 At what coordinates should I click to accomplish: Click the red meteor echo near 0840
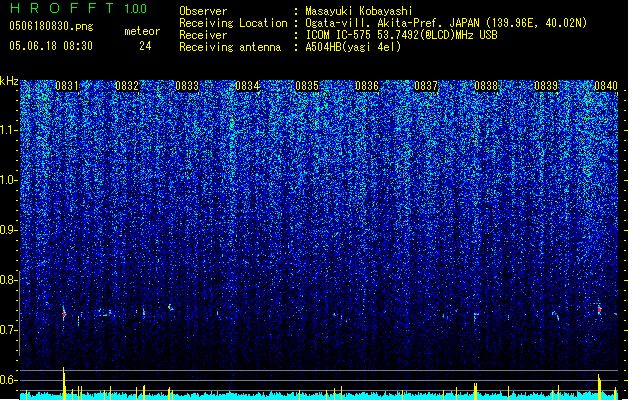tap(599, 310)
